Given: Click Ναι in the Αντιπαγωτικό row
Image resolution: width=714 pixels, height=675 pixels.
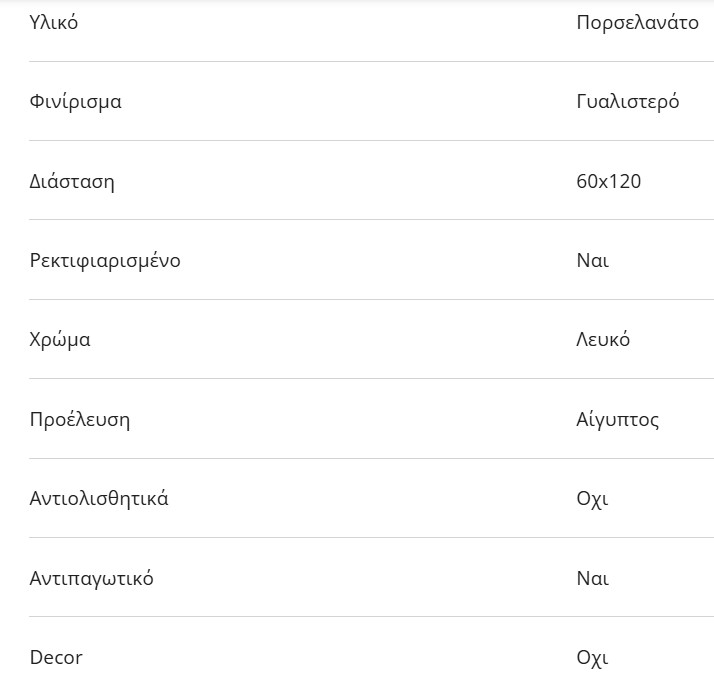Looking at the screenshot, I should pyautogui.click(x=593, y=579).
